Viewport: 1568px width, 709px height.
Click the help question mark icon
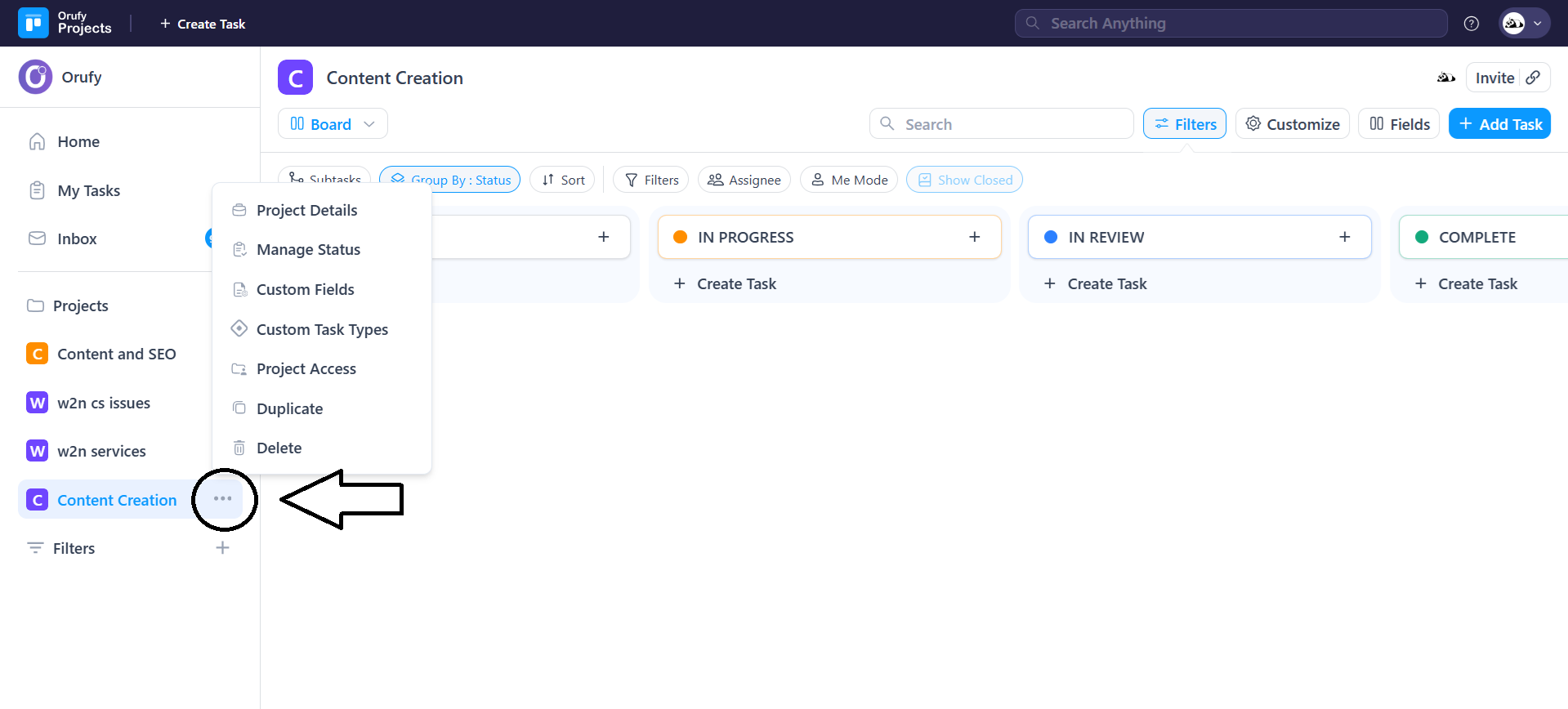(x=1471, y=24)
